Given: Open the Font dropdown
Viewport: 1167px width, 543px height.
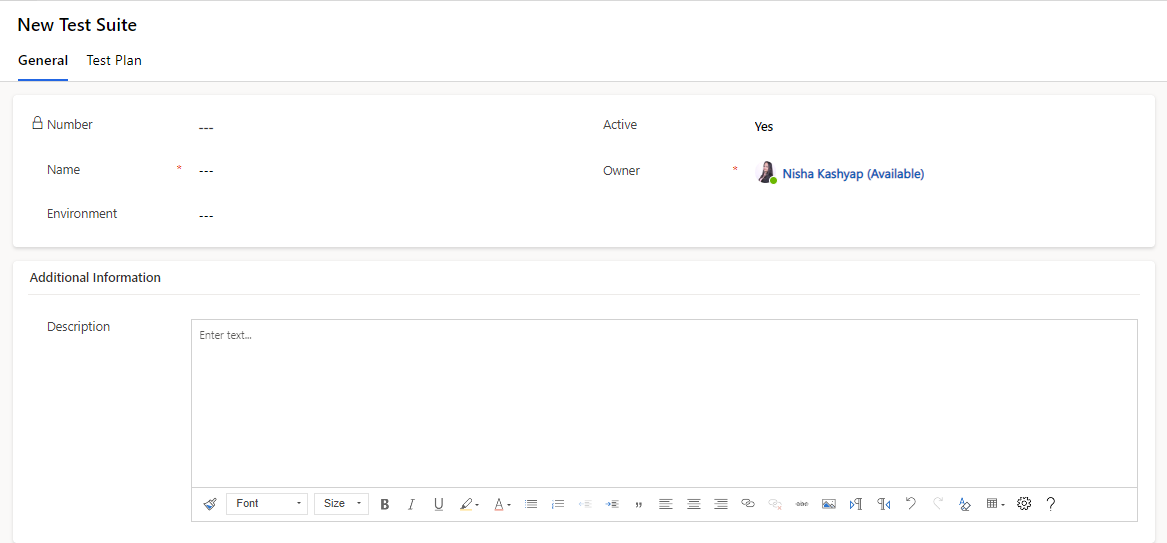Looking at the screenshot, I should 267,504.
